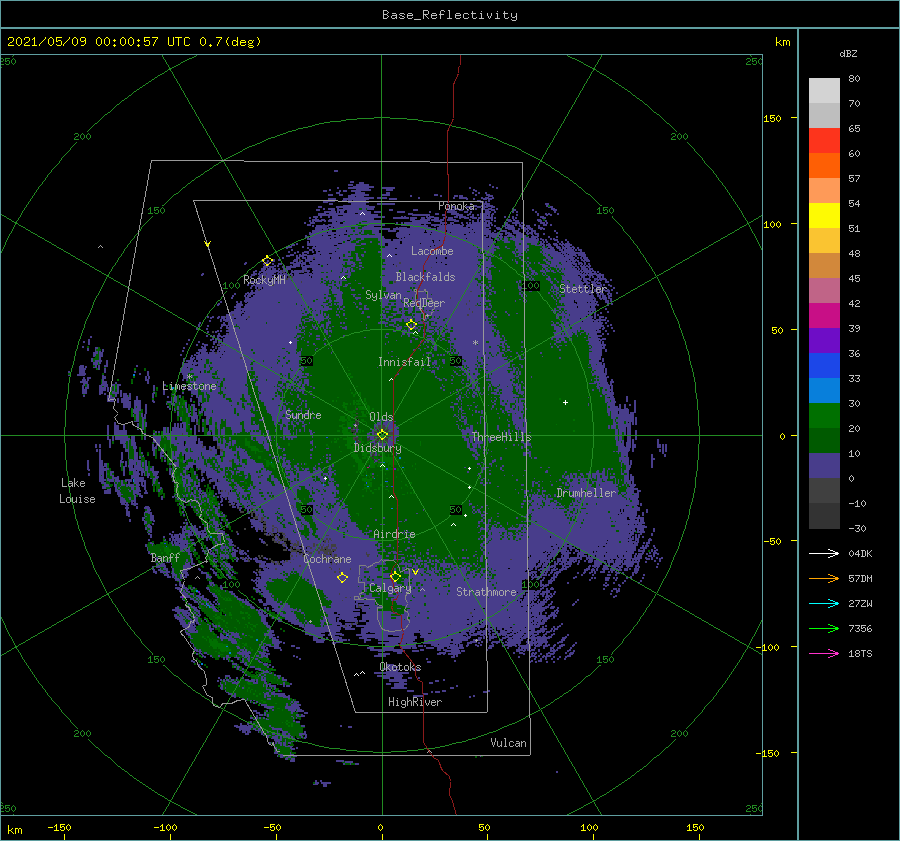
Task: Click the Base_Reflectivity title
Action: [x=450, y=15]
